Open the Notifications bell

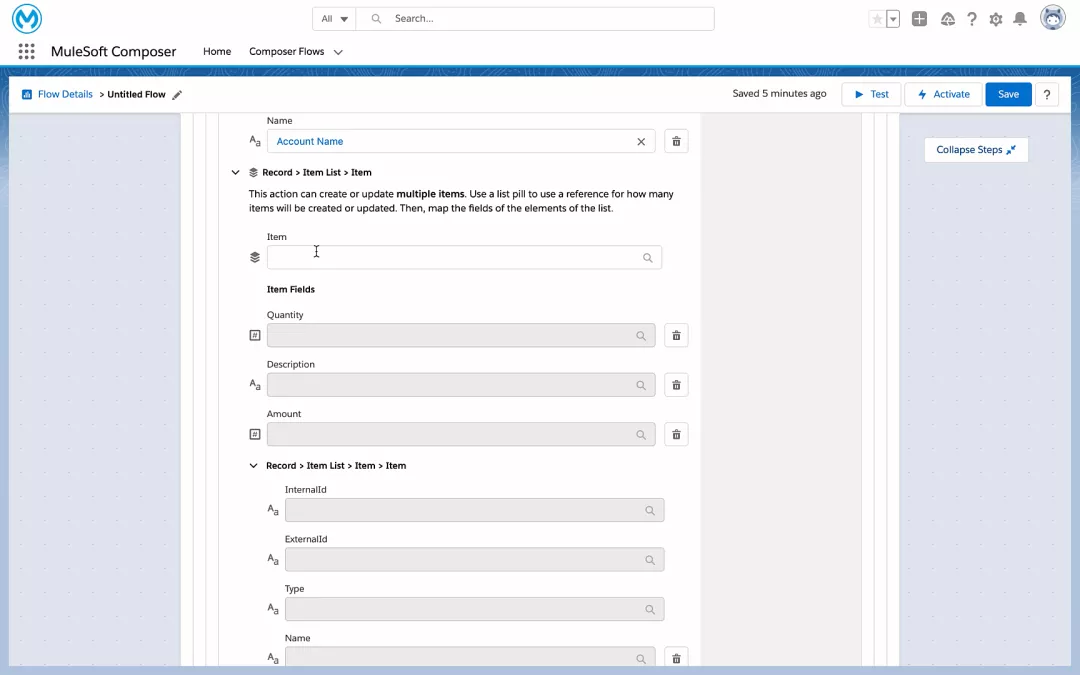(1020, 19)
